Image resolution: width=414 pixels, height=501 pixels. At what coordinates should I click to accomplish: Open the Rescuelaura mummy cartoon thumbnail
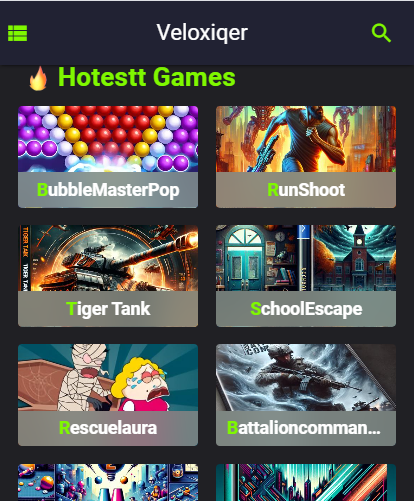pos(108,377)
